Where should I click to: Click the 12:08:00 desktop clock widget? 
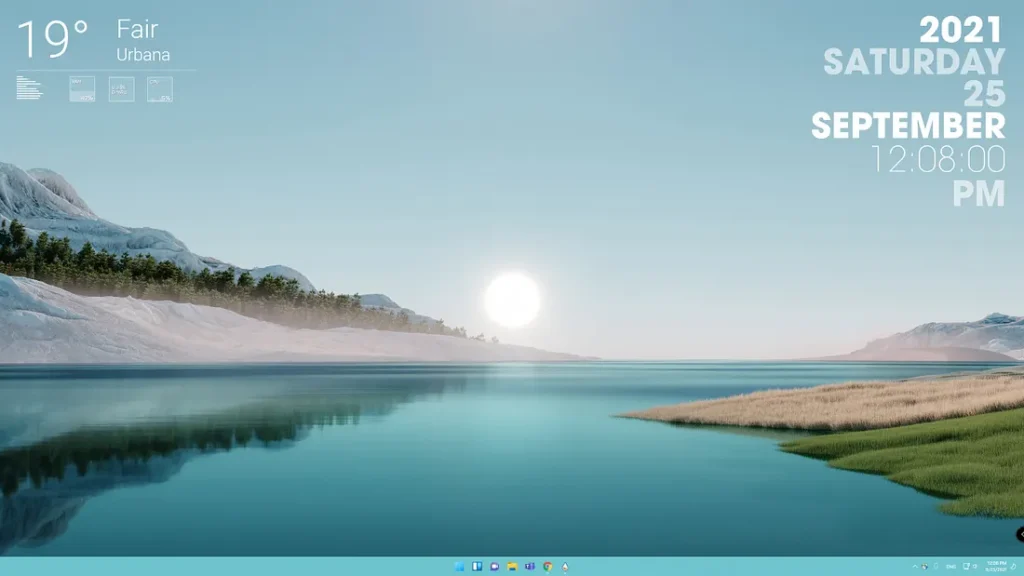pos(936,159)
